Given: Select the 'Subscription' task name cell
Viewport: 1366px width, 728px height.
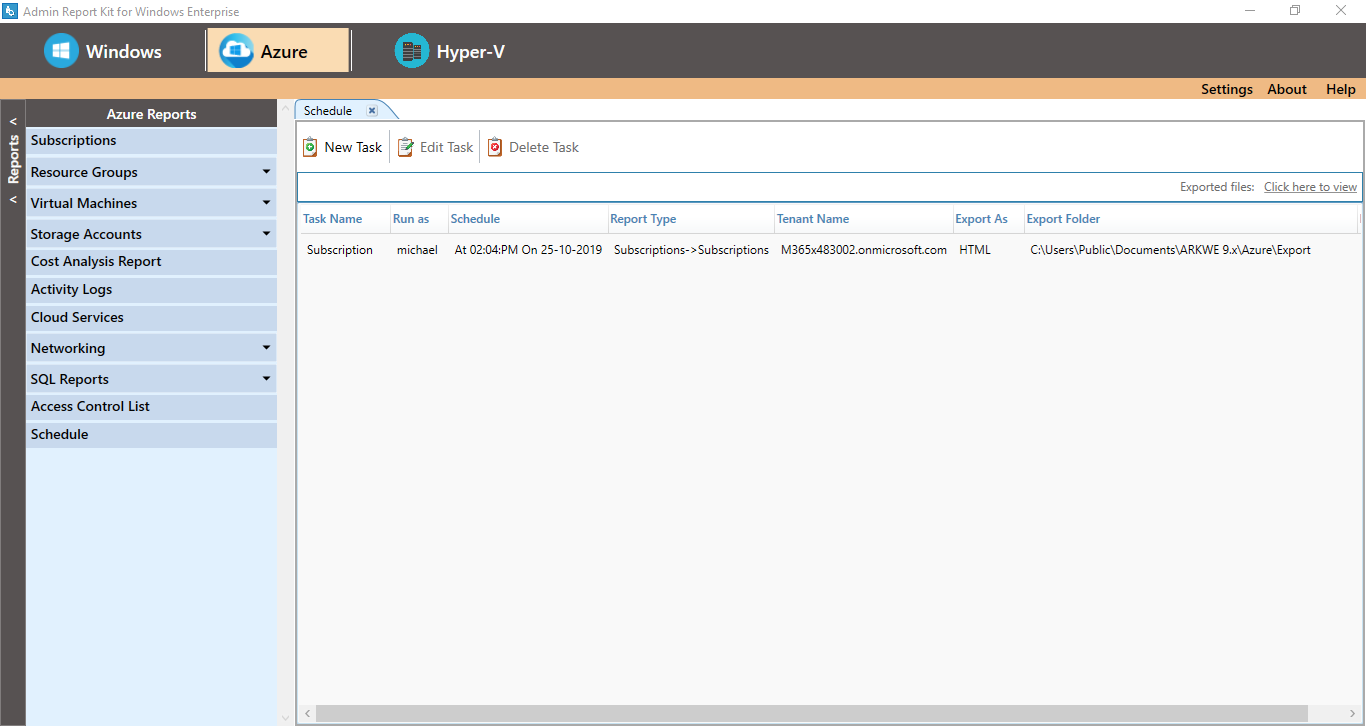Looking at the screenshot, I should coord(340,250).
